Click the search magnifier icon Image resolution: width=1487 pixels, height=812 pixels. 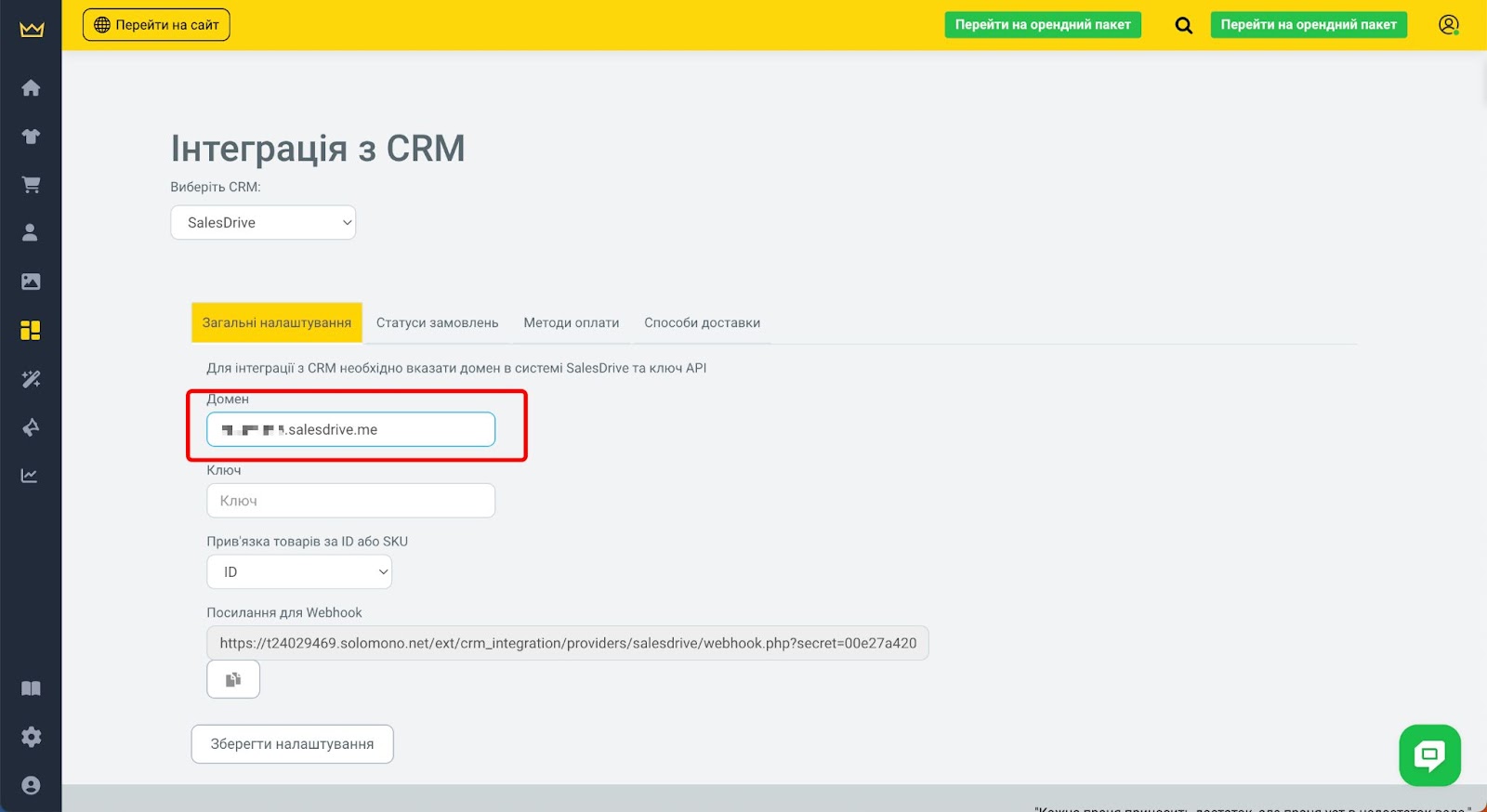click(1183, 25)
